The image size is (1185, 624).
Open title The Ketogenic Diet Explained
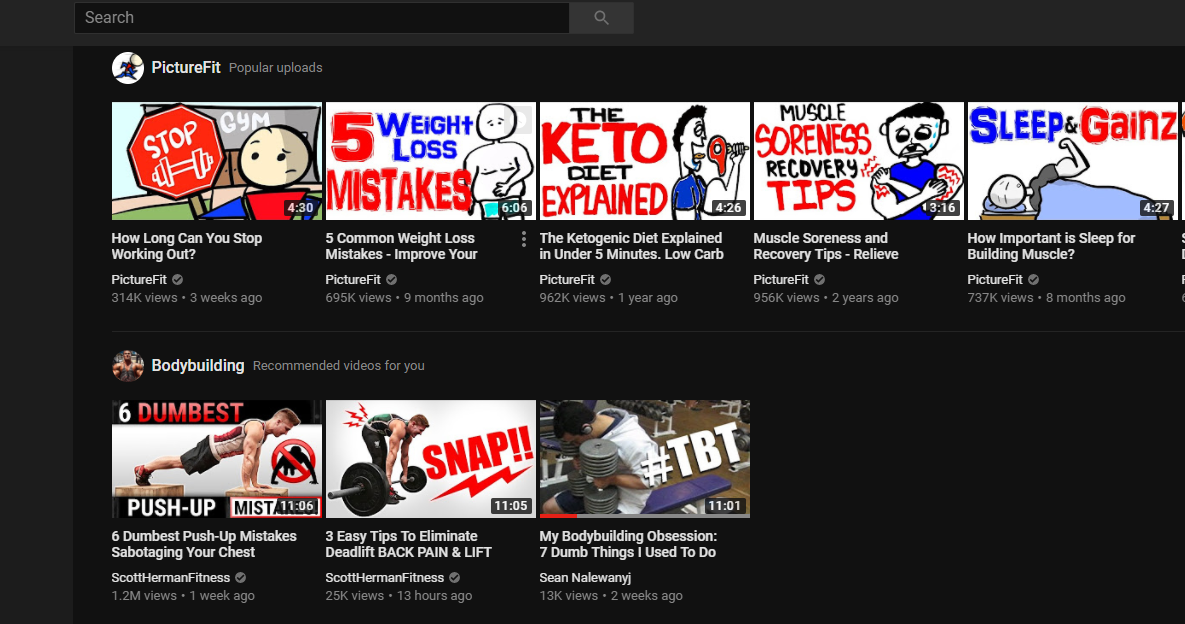632,246
